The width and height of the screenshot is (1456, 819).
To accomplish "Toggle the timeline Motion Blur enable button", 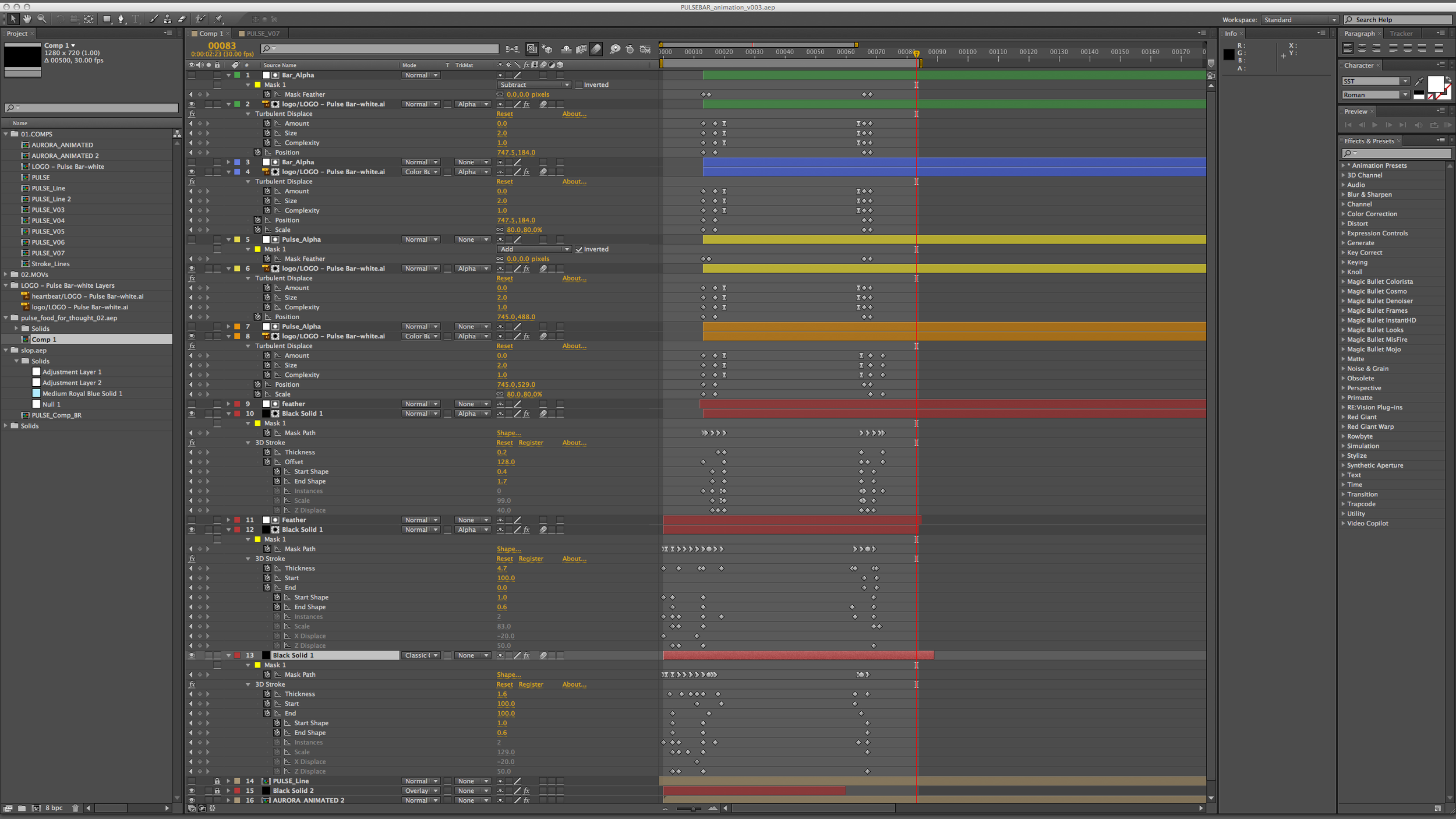I will 596,50.
